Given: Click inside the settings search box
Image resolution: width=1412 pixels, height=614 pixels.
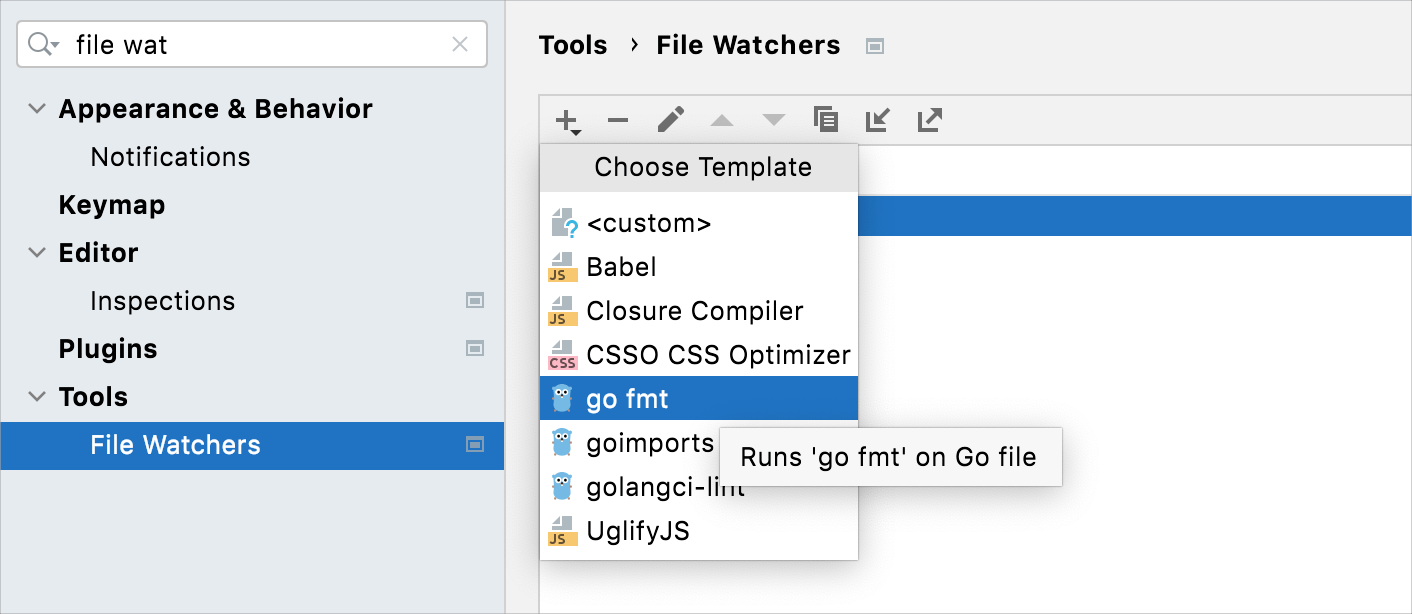Looking at the screenshot, I should click(250, 44).
